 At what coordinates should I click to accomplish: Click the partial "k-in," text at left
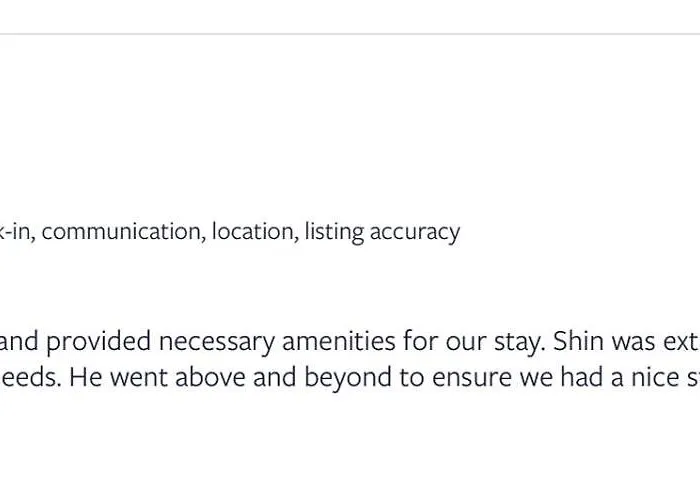[x=18, y=232]
